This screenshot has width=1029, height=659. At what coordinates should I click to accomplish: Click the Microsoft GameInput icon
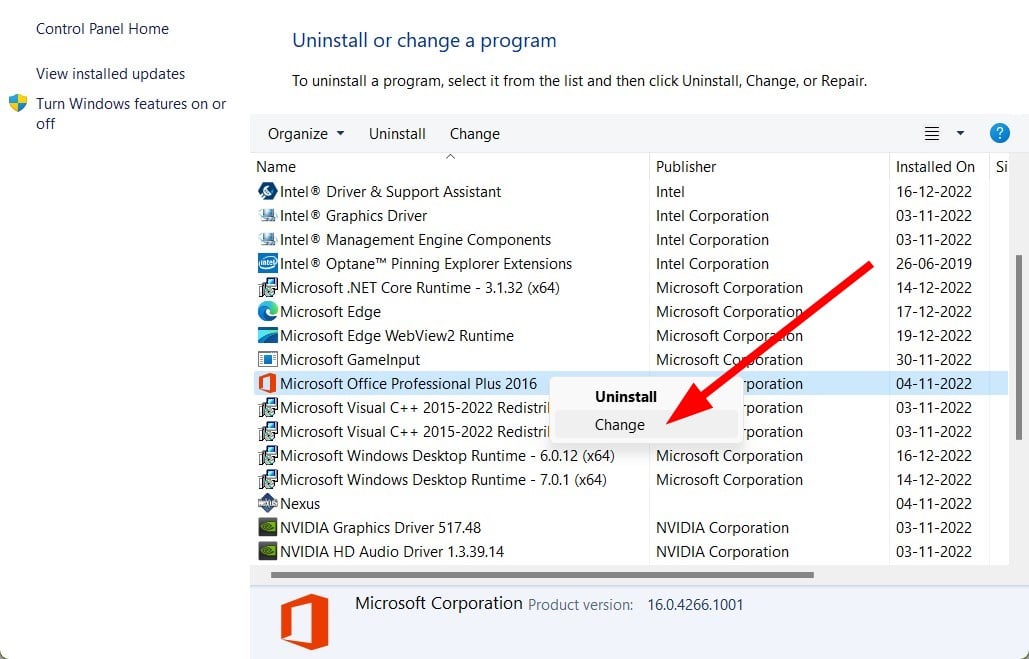click(267, 360)
